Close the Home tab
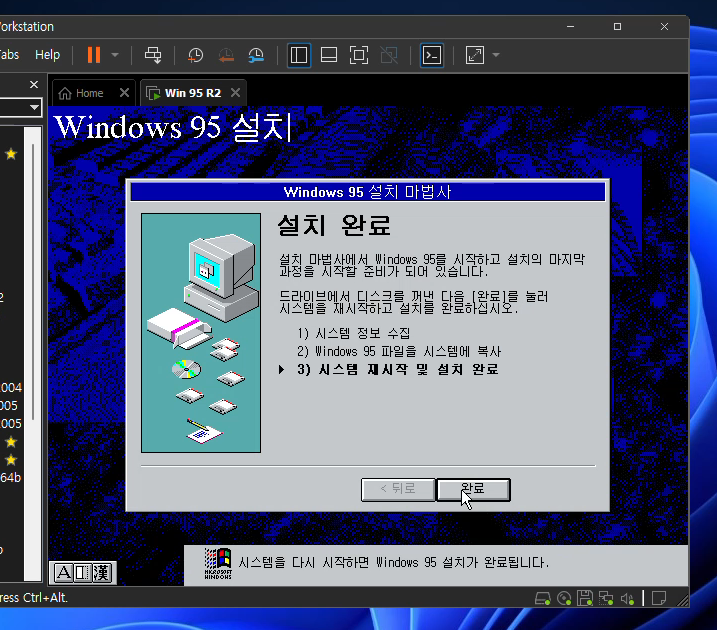This screenshot has height=630, width=717. coord(124,93)
